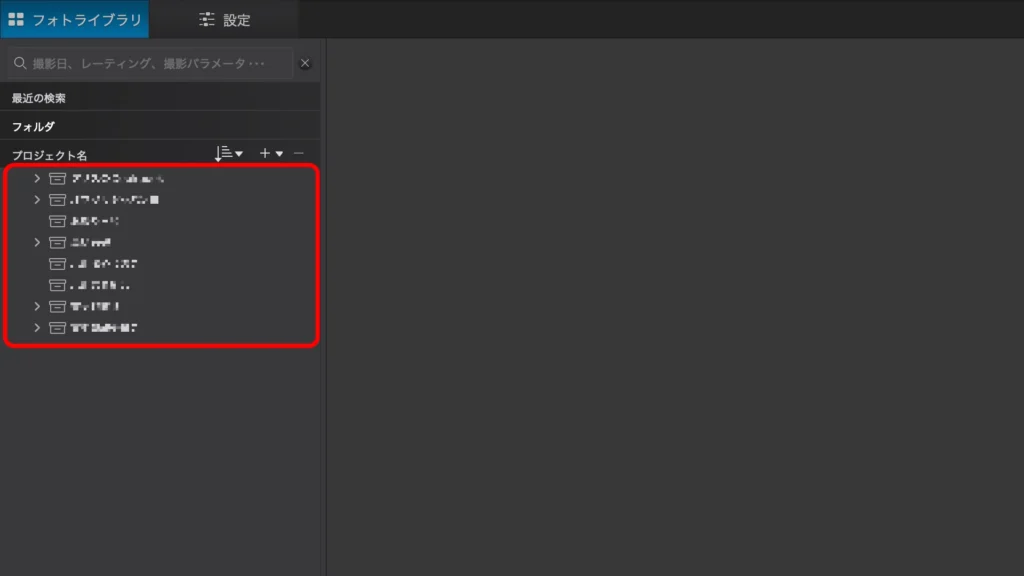Viewport: 1024px width, 576px height.
Task: Open the 設定 tab
Action: [x=224, y=20]
